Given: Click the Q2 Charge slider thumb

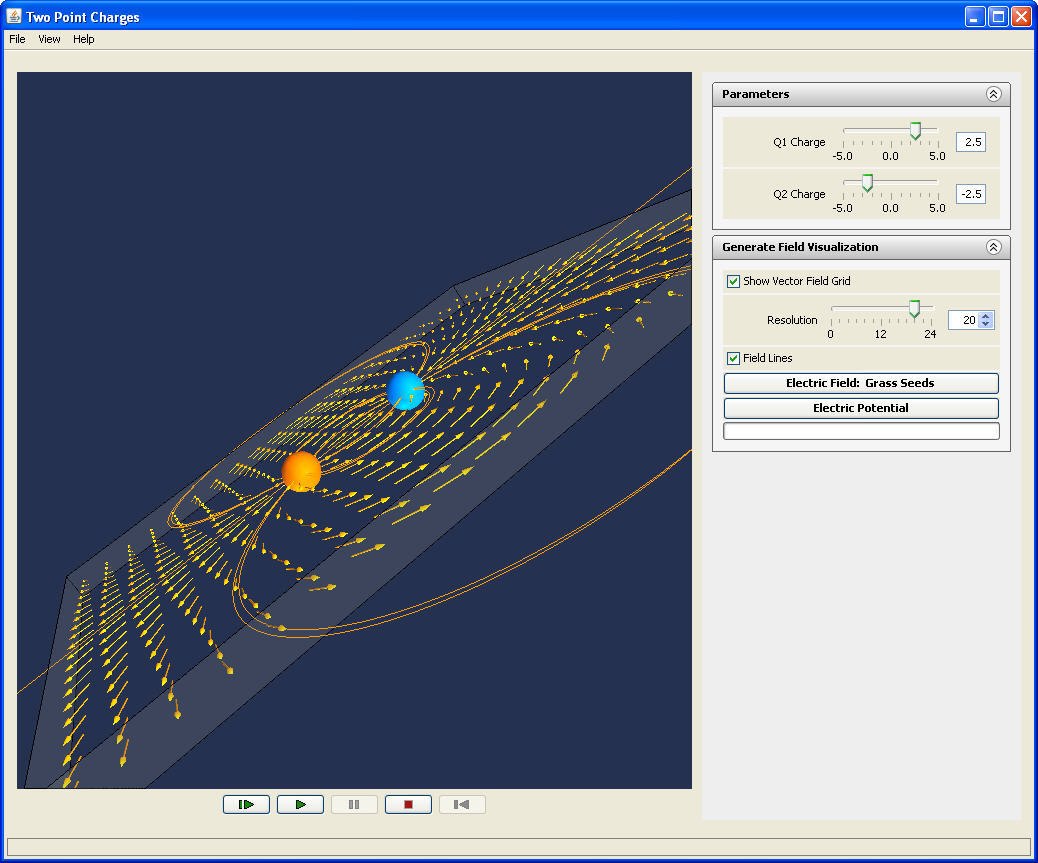Looking at the screenshot, I should pyautogui.click(x=867, y=183).
